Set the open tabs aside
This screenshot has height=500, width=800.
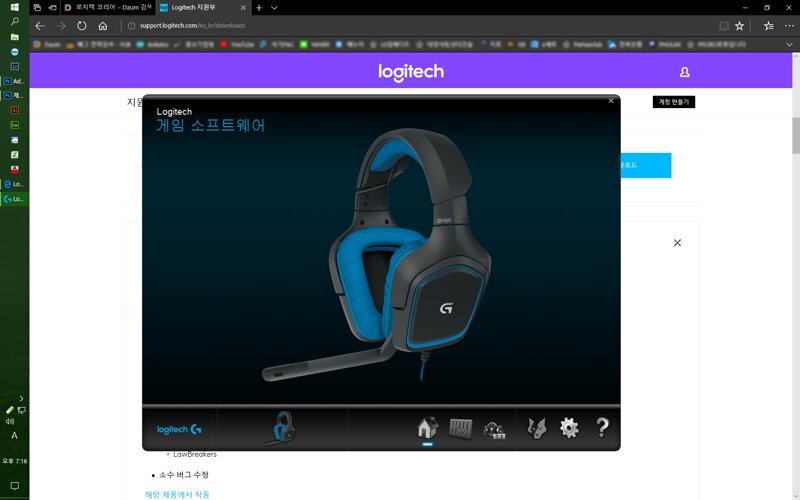[x=52, y=8]
